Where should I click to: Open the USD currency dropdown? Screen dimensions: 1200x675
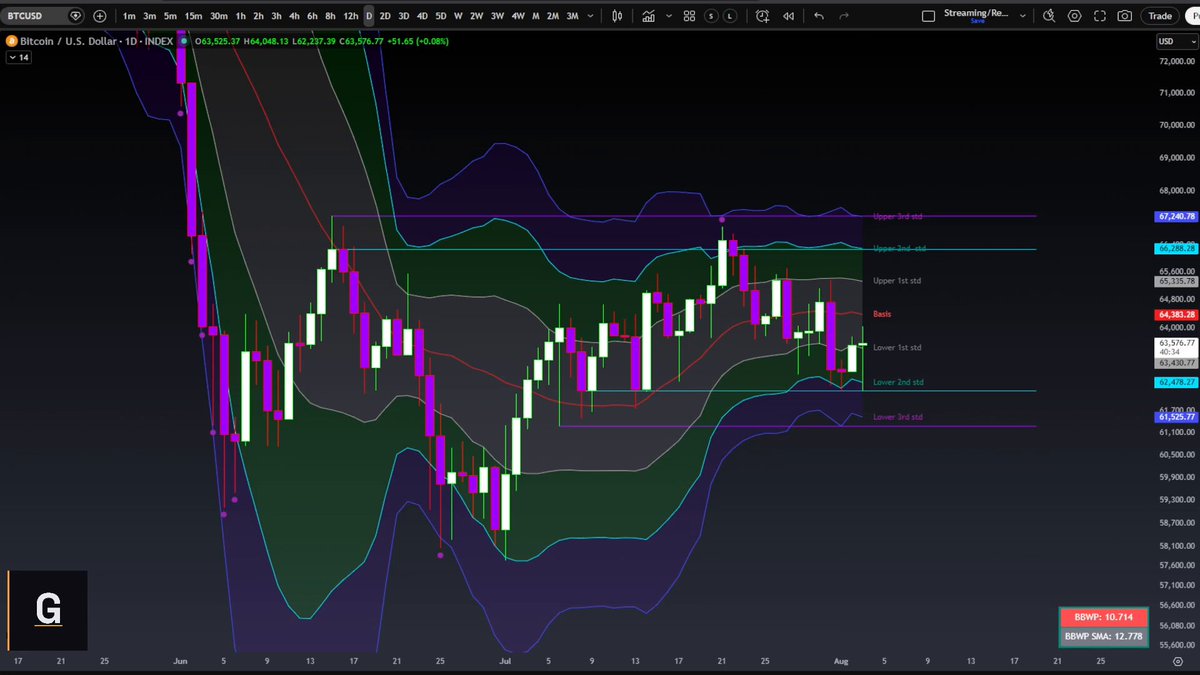point(1175,41)
